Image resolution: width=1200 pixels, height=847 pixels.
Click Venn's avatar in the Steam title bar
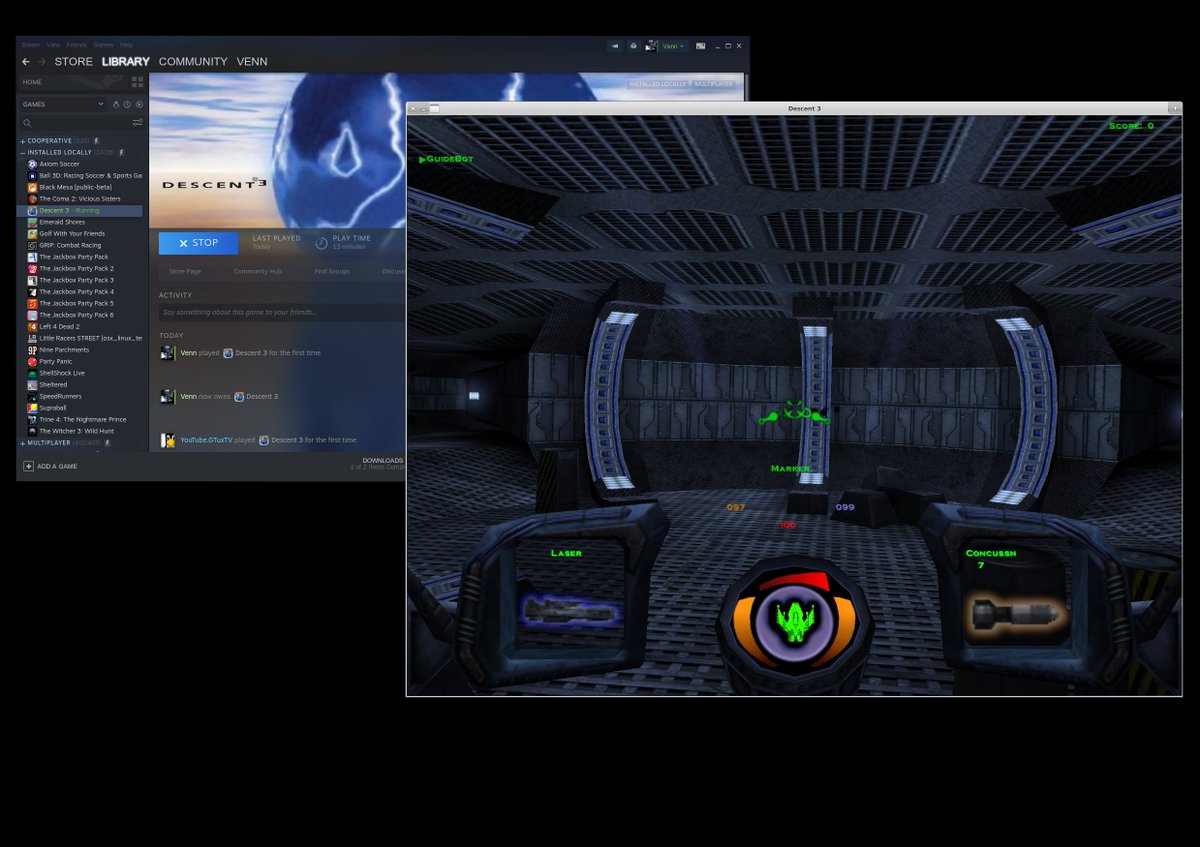[651, 46]
